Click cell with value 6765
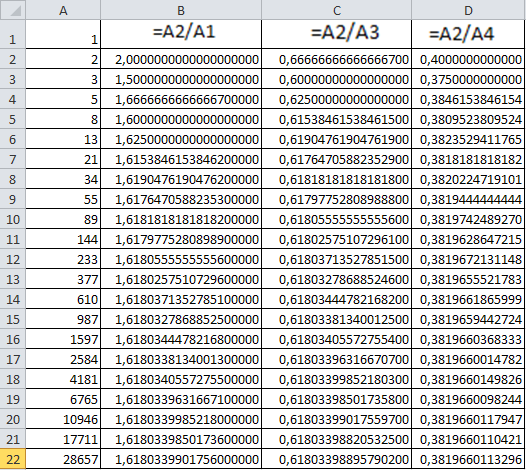This screenshot has width=526, height=470. point(63,399)
